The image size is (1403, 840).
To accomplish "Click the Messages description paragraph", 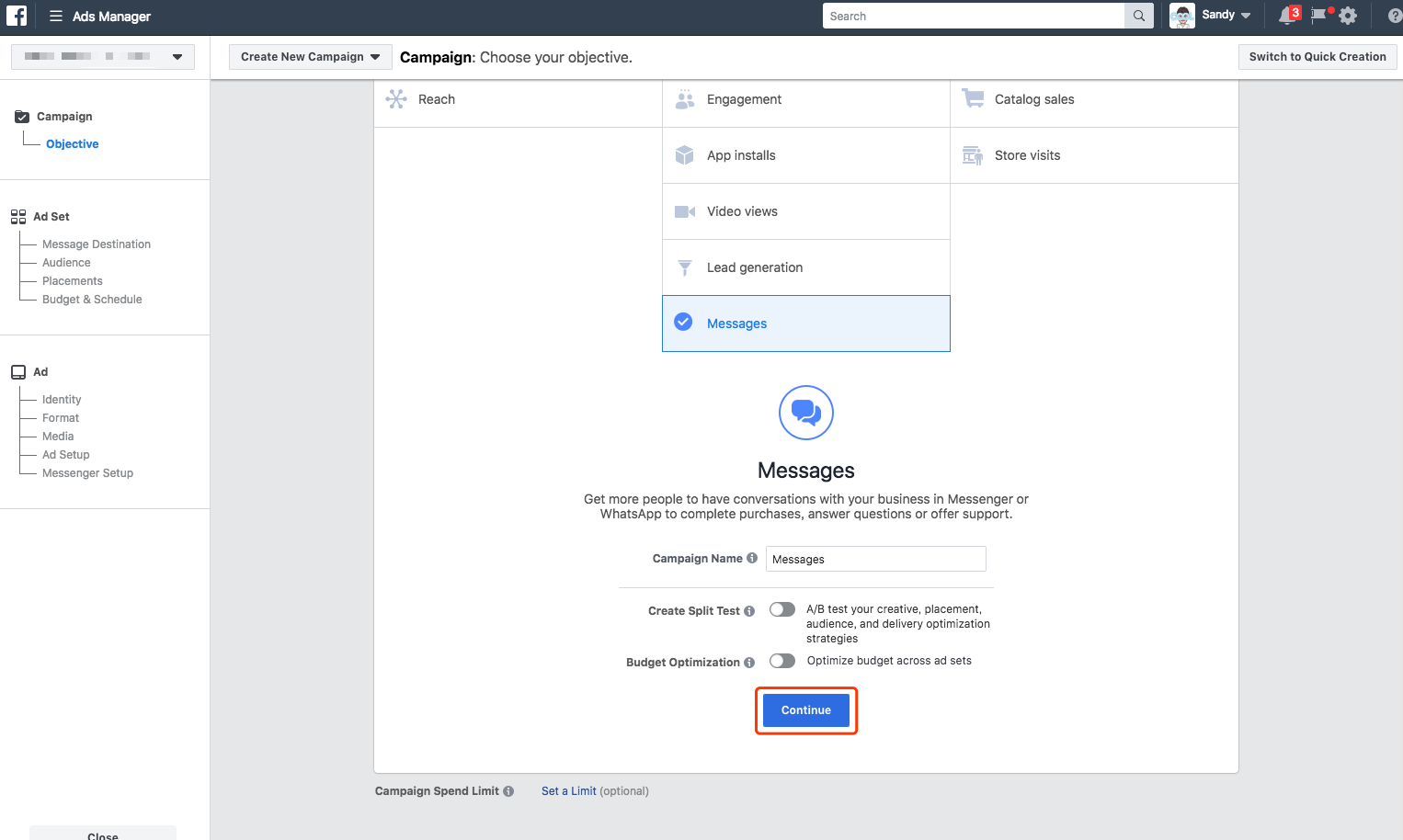I will (x=806, y=506).
